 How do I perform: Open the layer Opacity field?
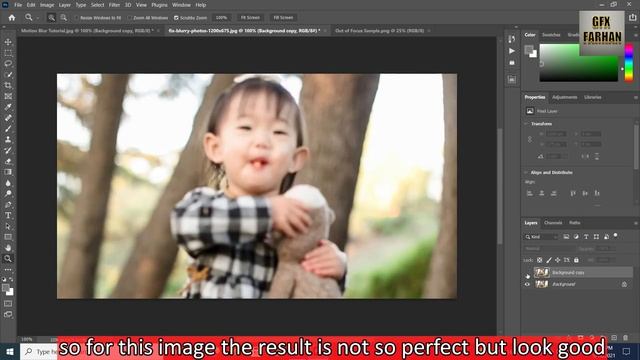pyautogui.click(x=605, y=248)
